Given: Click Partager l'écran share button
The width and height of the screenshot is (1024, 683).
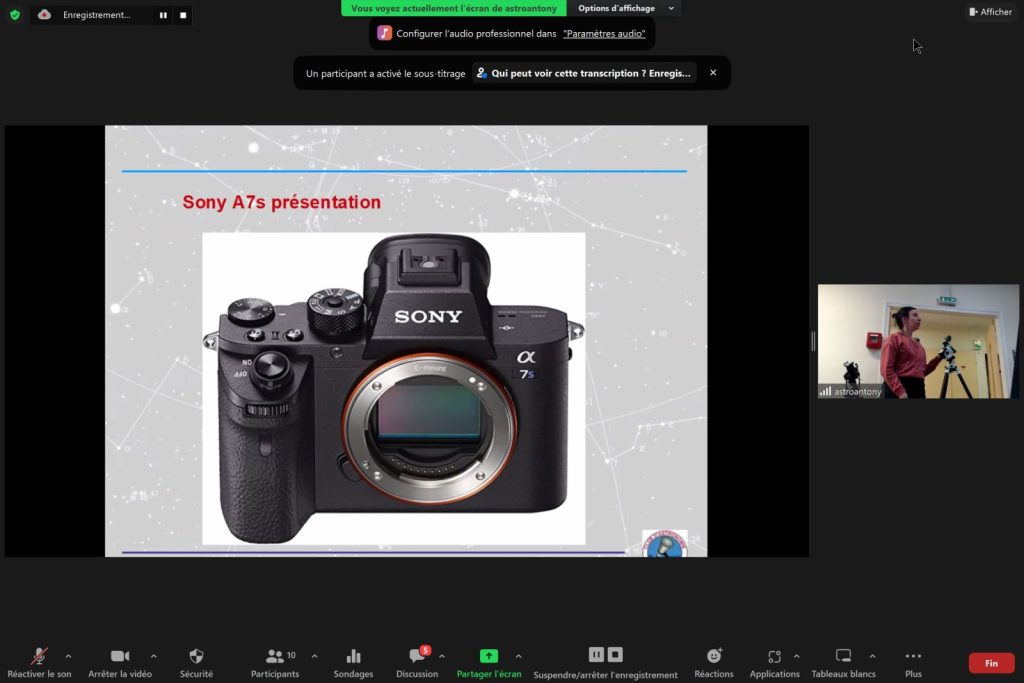Looking at the screenshot, I should (489, 663).
